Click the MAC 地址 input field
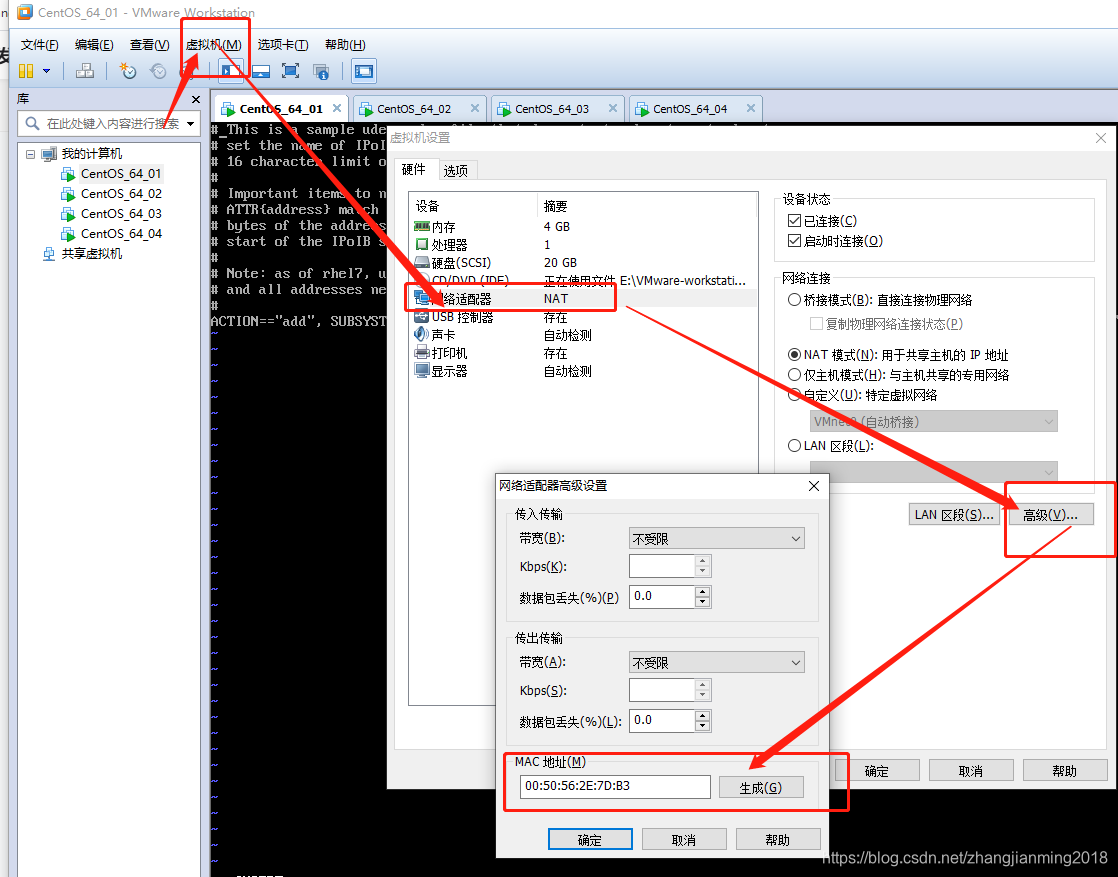Screen dimensions: 1118x877 click(615, 786)
